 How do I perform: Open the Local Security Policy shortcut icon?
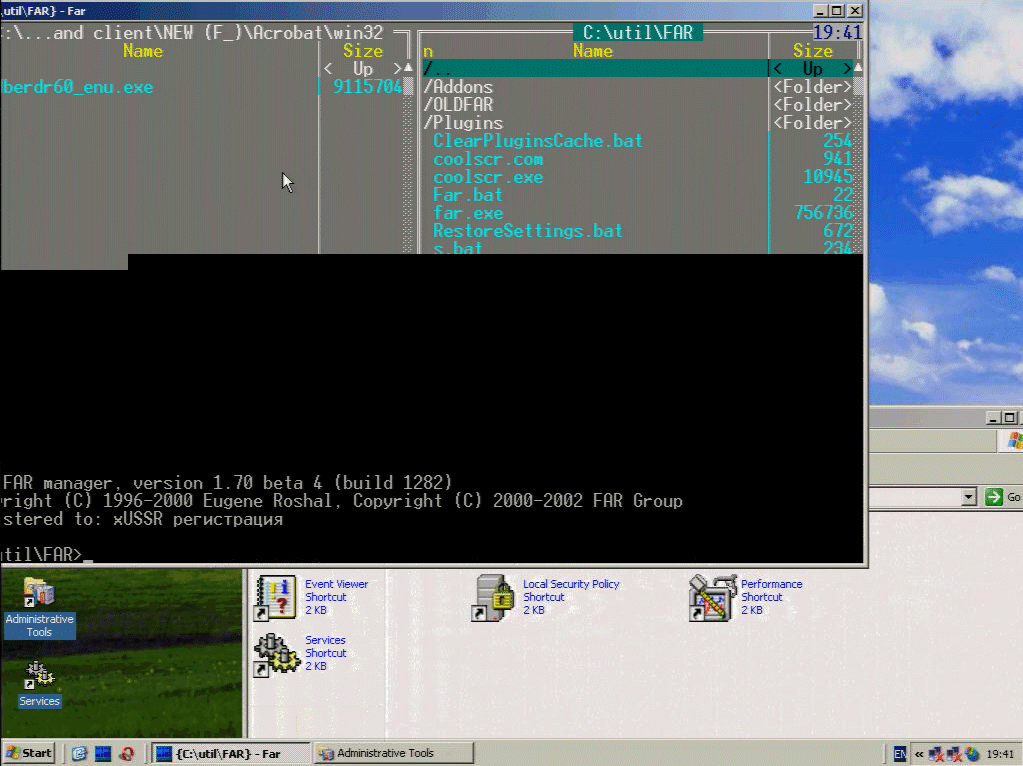(493, 597)
